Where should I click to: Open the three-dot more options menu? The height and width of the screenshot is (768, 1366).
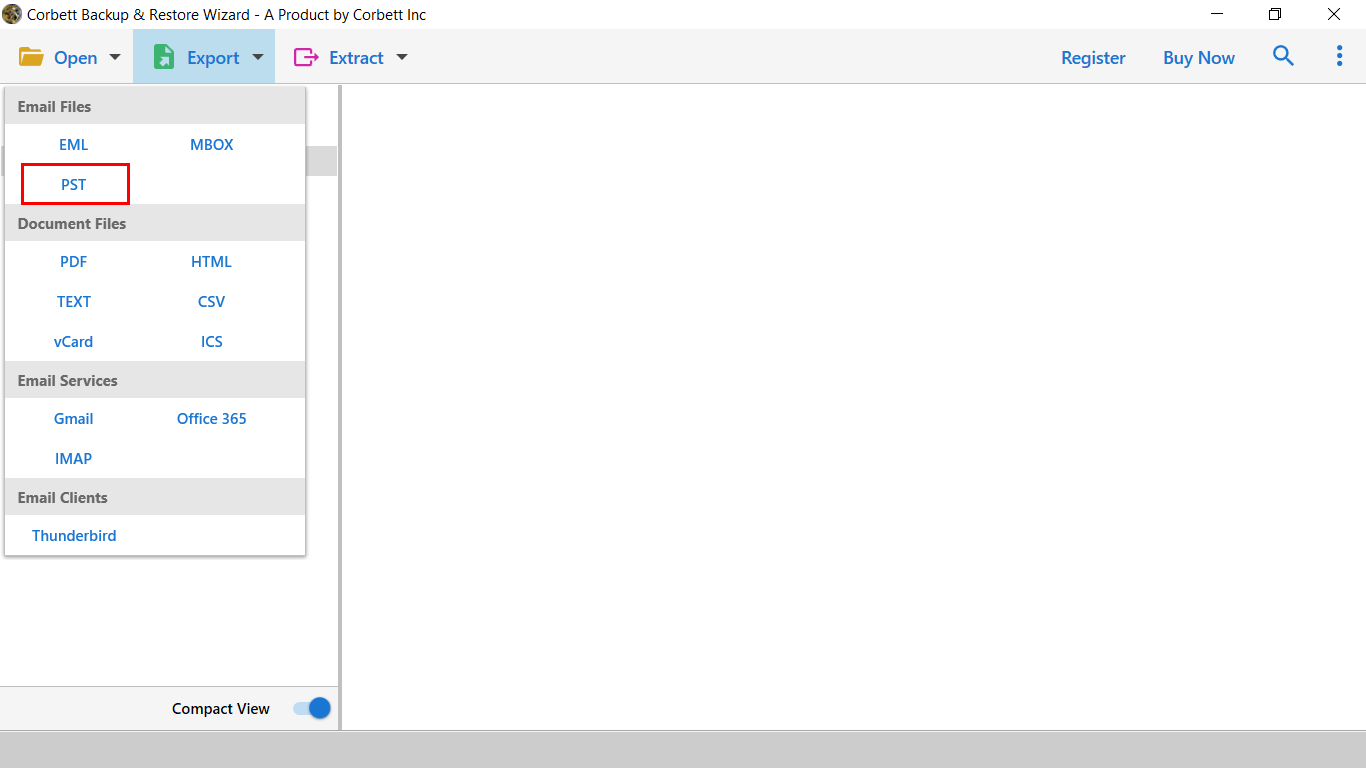point(1339,56)
